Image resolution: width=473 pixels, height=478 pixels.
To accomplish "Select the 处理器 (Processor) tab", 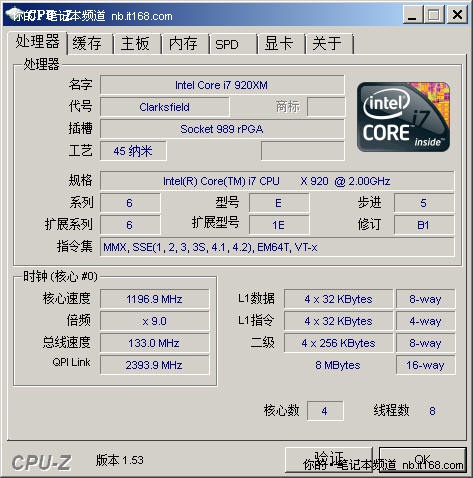I will click(x=37, y=42).
